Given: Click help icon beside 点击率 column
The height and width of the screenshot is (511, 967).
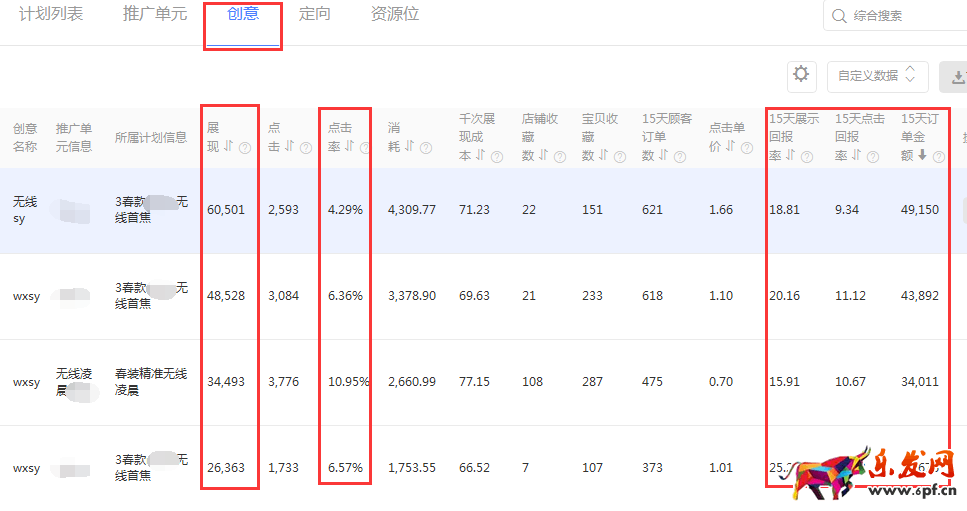Looking at the screenshot, I should click(x=364, y=148).
